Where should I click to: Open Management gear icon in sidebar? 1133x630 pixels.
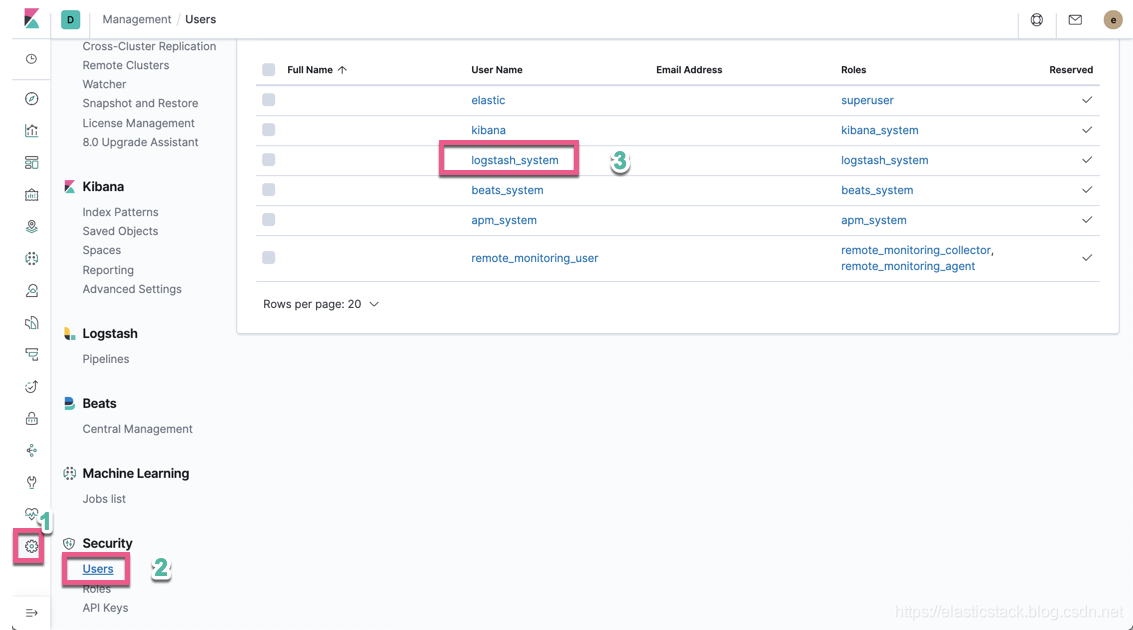[x=31, y=547]
